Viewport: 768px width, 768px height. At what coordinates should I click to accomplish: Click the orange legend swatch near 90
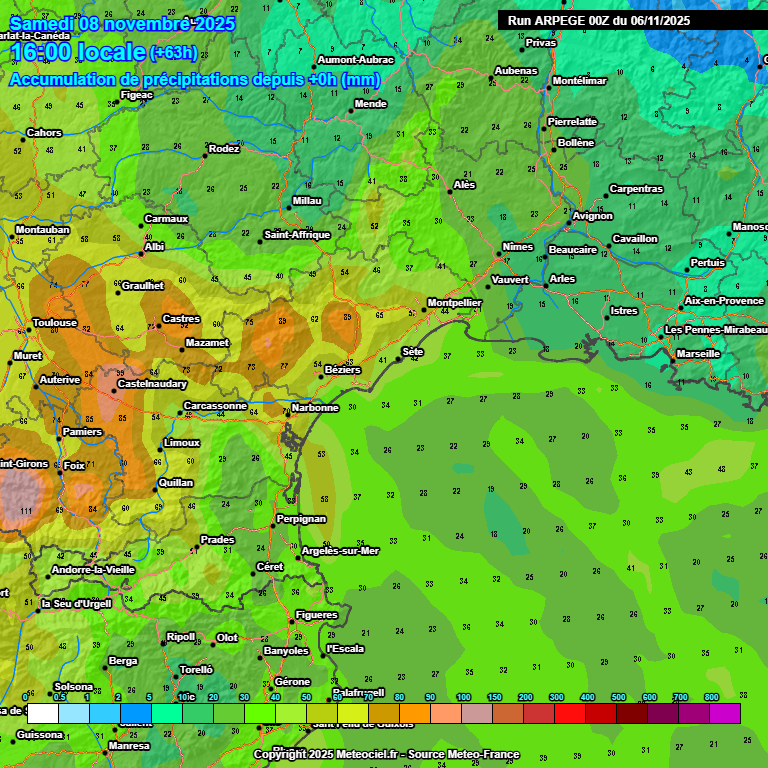[x=414, y=713]
